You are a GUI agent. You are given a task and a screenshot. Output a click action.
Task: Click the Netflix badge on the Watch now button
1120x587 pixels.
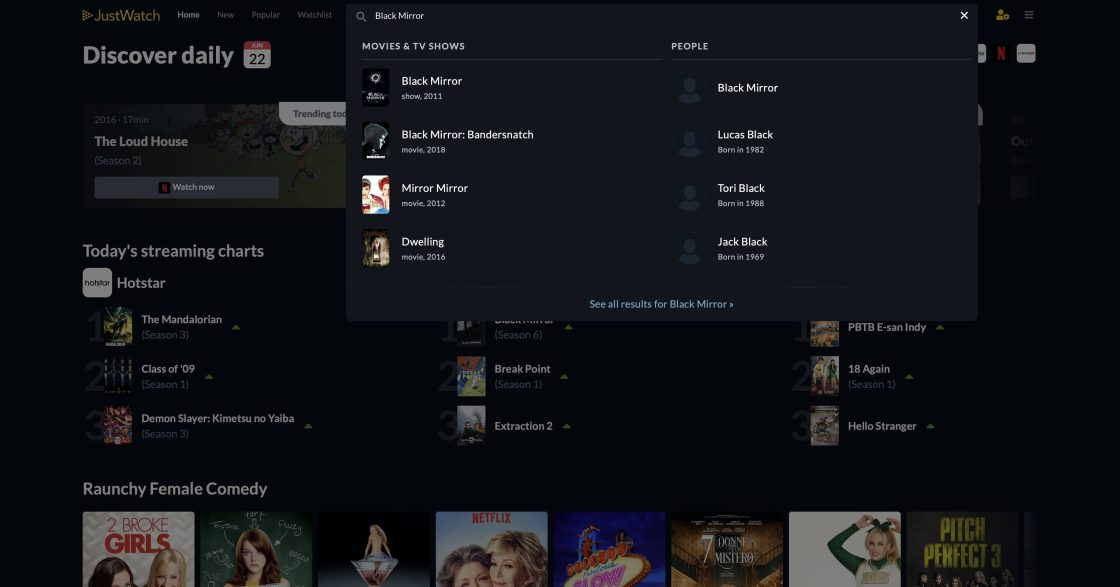point(166,186)
